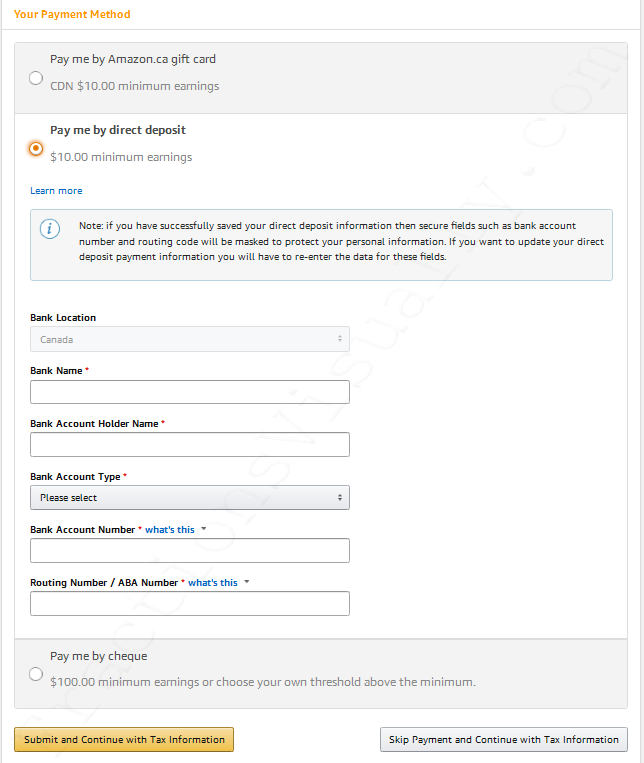This screenshot has width=644, height=763.
Task: Focus the Bank Name input field
Action: [x=190, y=392]
